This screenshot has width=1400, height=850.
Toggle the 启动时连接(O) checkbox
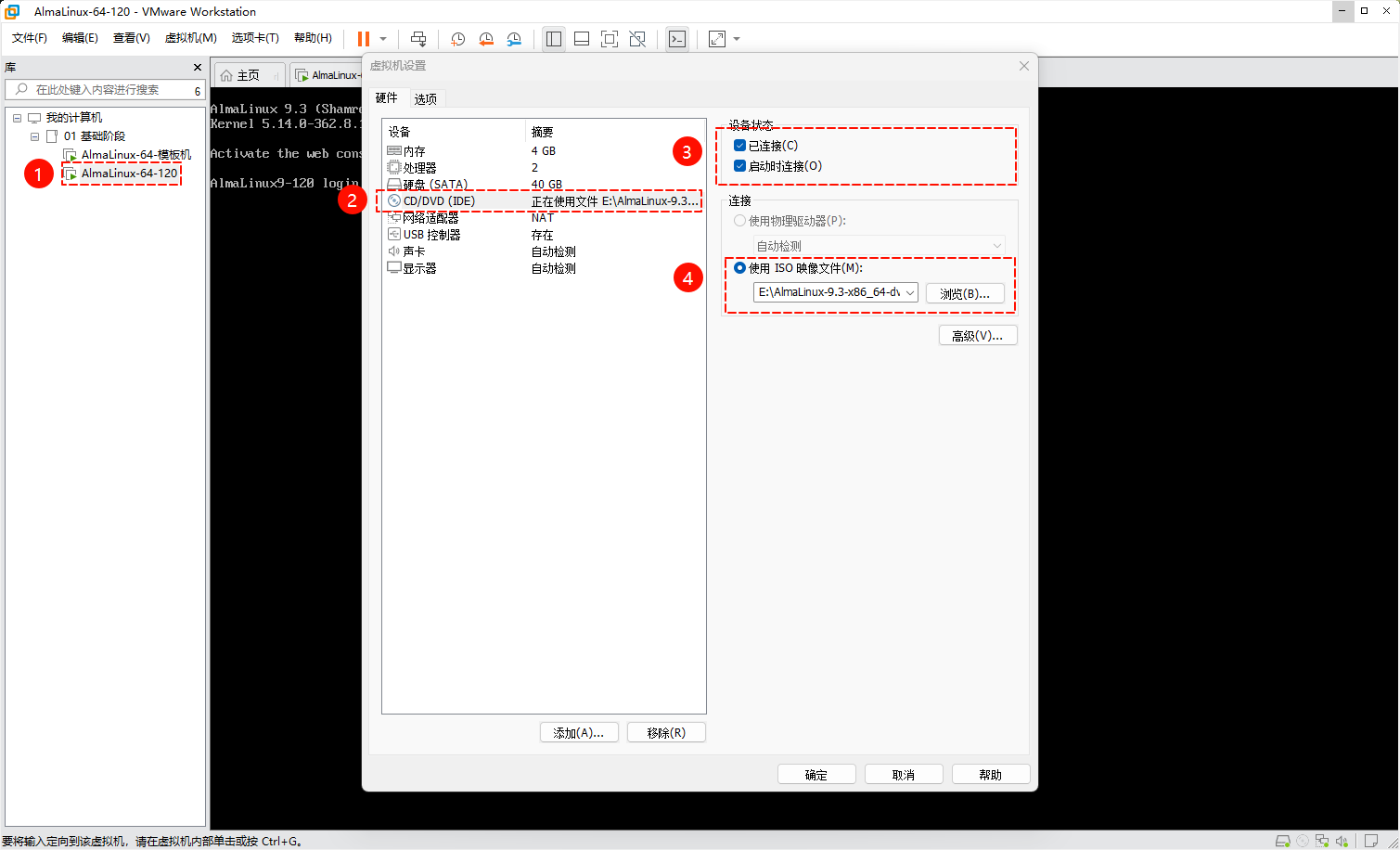[x=739, y=166]
